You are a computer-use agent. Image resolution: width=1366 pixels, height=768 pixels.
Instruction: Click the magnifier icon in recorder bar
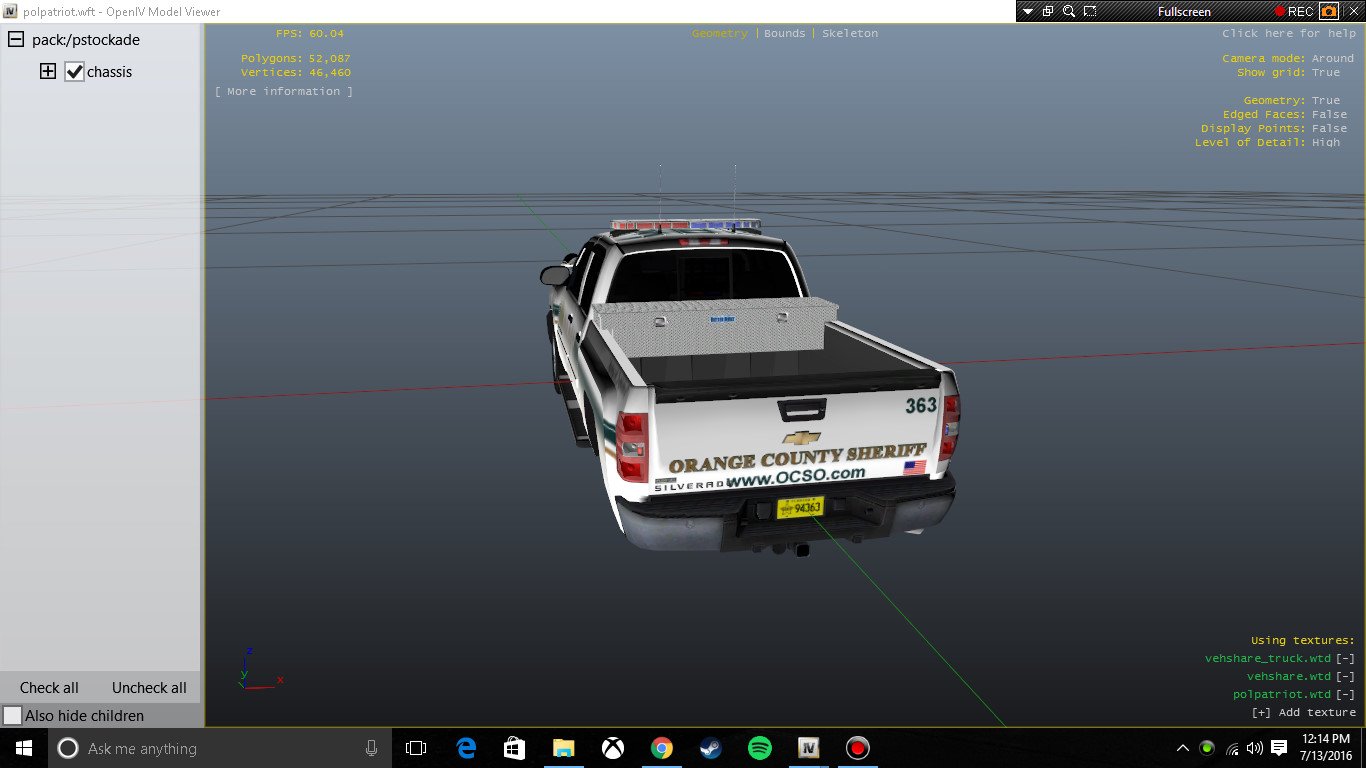pos(1069,11)
